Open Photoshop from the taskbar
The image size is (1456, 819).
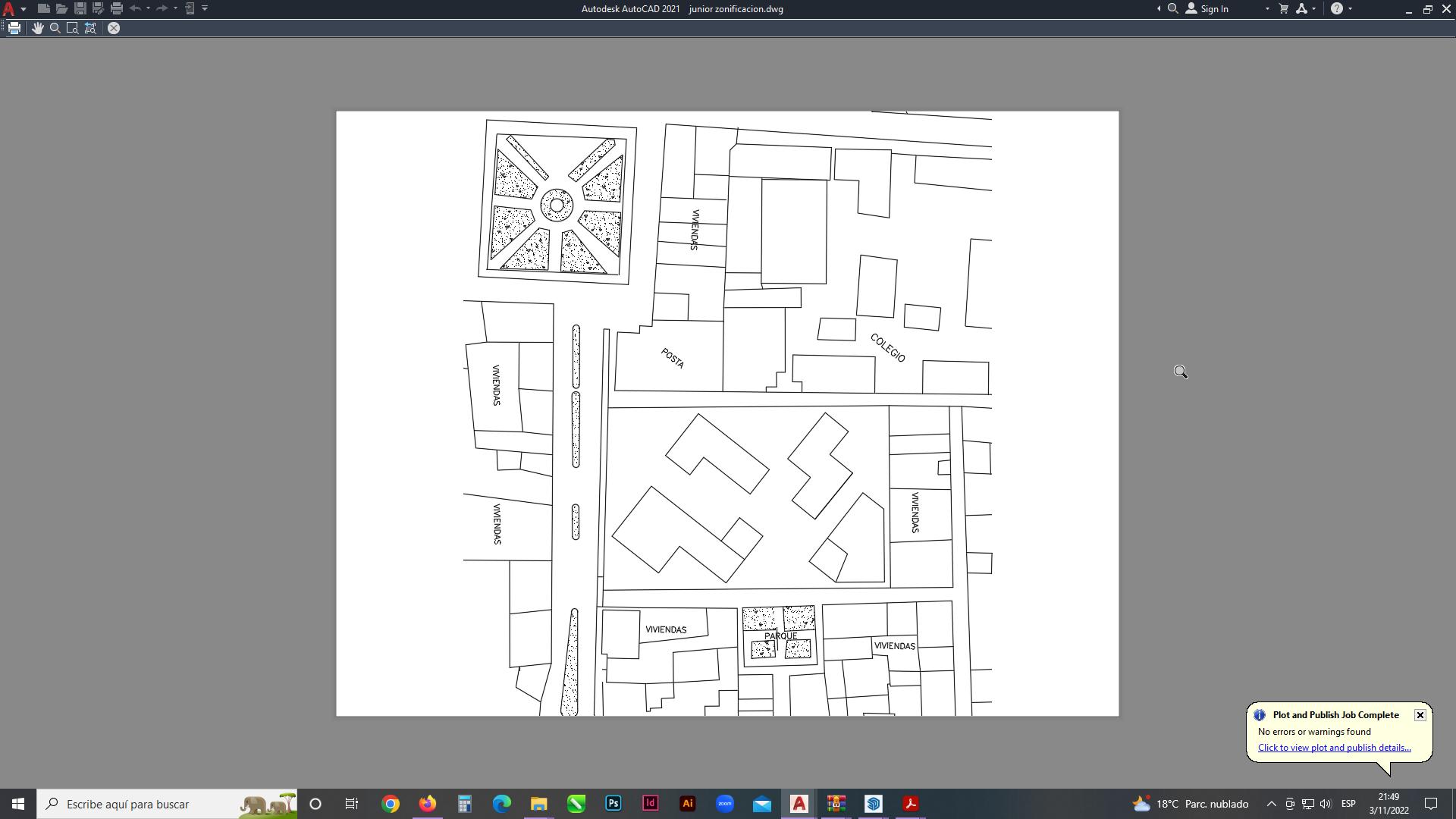613,804
